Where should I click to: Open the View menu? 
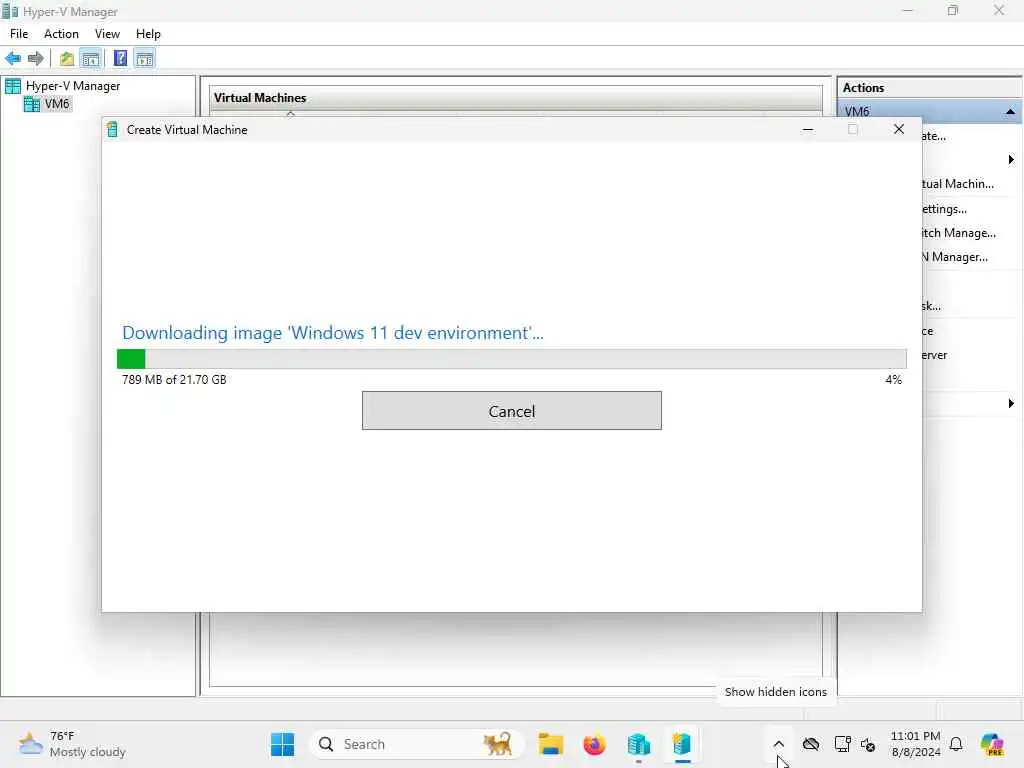tap(107, 34)
